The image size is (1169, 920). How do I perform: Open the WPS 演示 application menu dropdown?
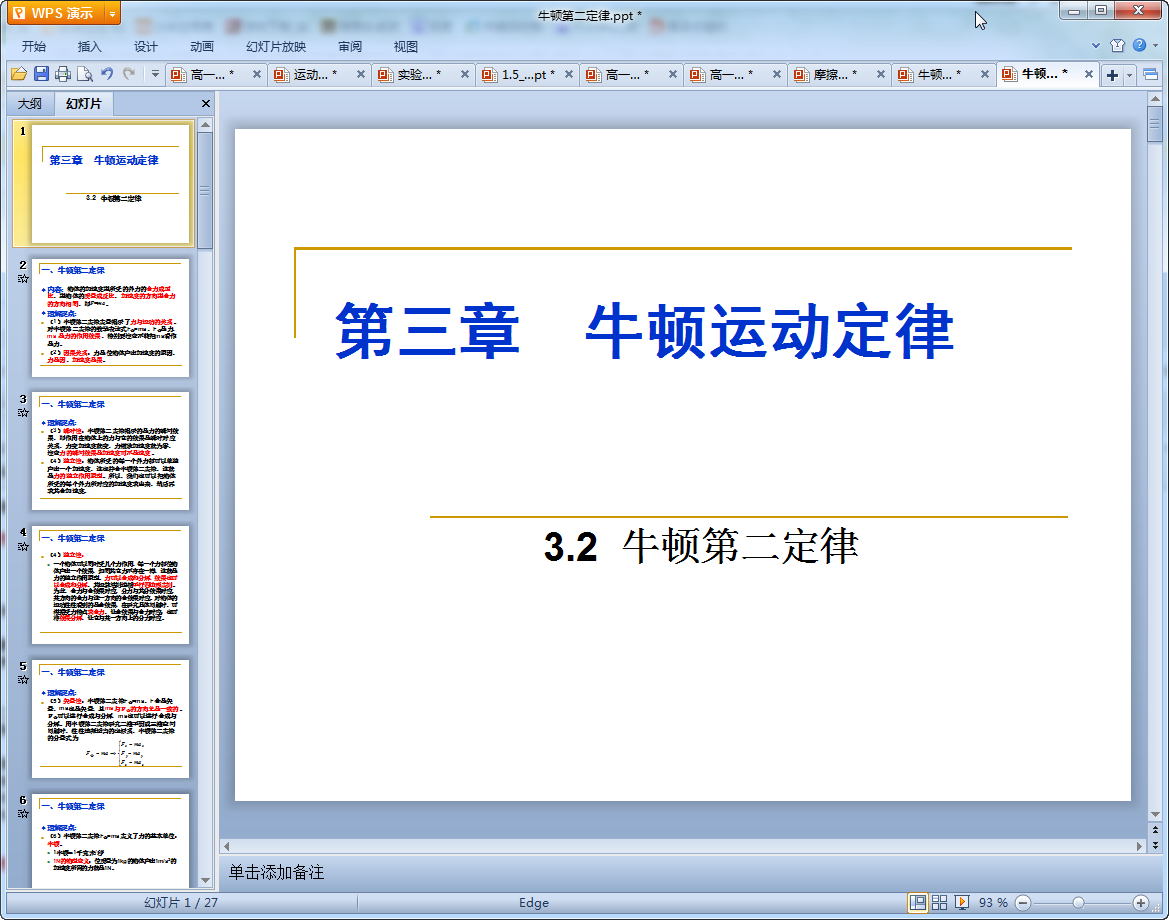point(112,13)
